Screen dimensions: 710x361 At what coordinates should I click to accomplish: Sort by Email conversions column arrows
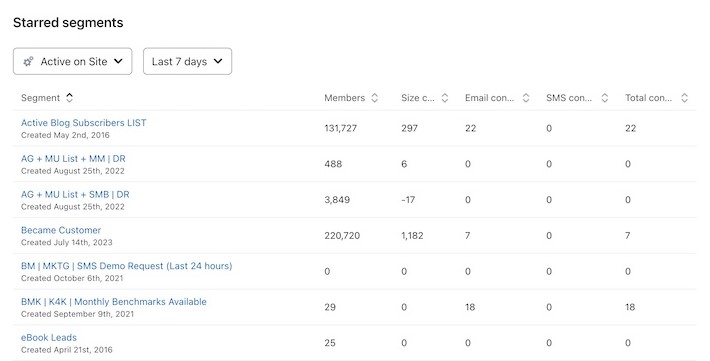[526, 97]
